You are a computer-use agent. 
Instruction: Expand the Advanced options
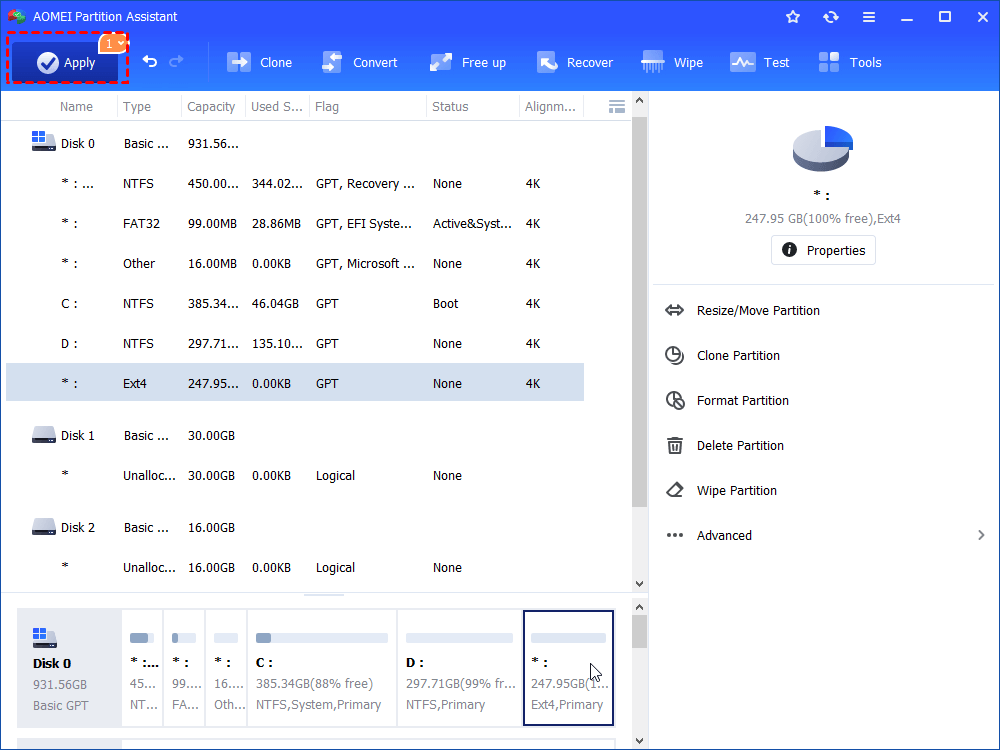coord(825,536)
